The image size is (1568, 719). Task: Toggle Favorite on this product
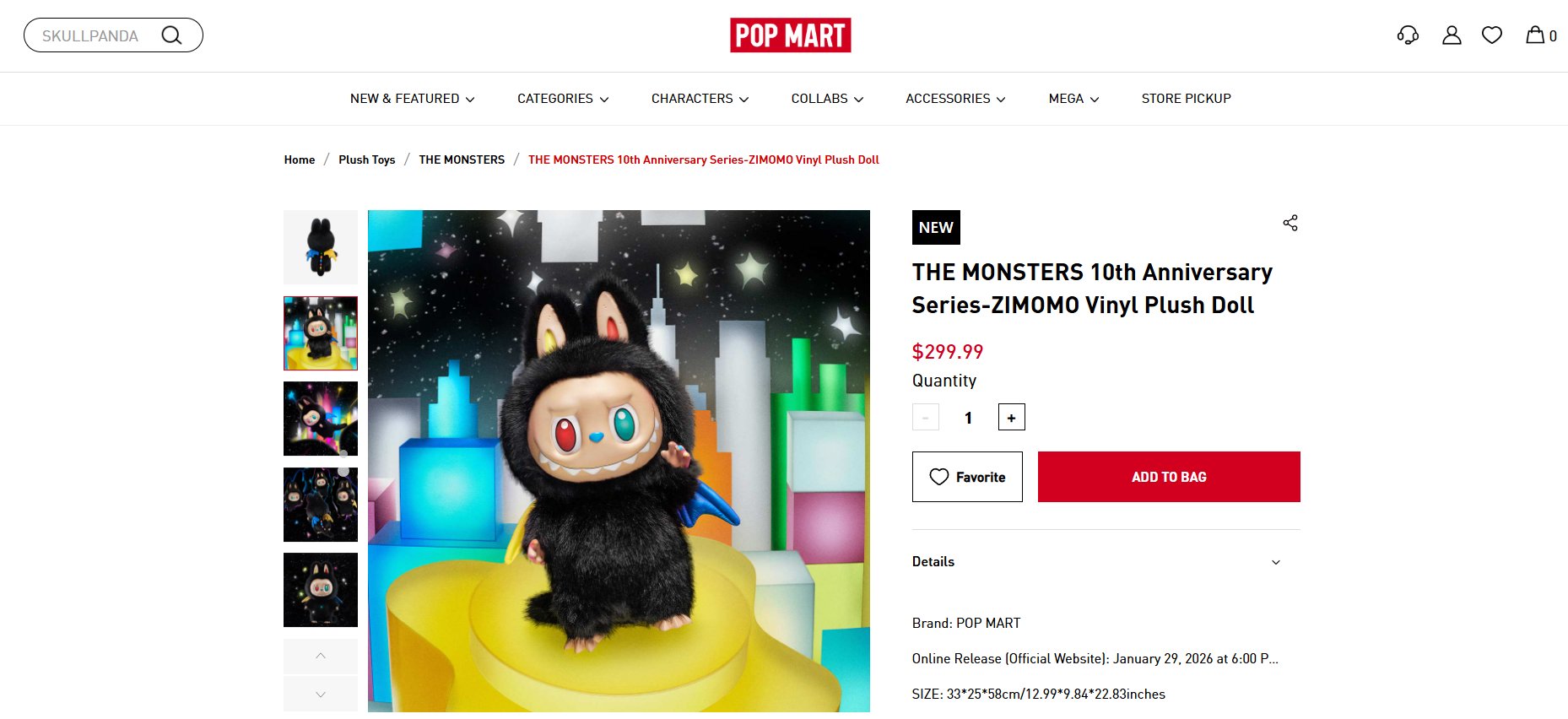967,476
